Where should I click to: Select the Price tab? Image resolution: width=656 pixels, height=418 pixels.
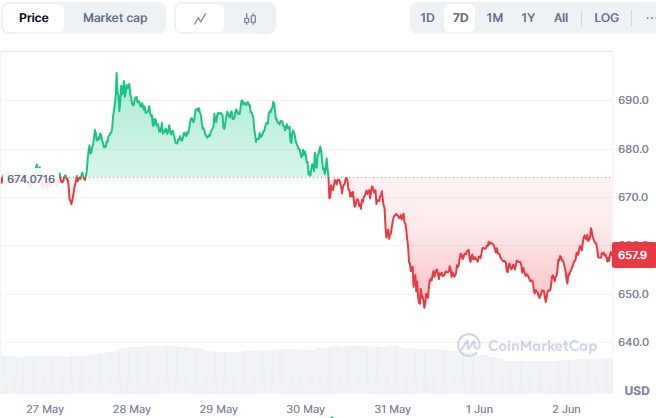pos(33,18)
